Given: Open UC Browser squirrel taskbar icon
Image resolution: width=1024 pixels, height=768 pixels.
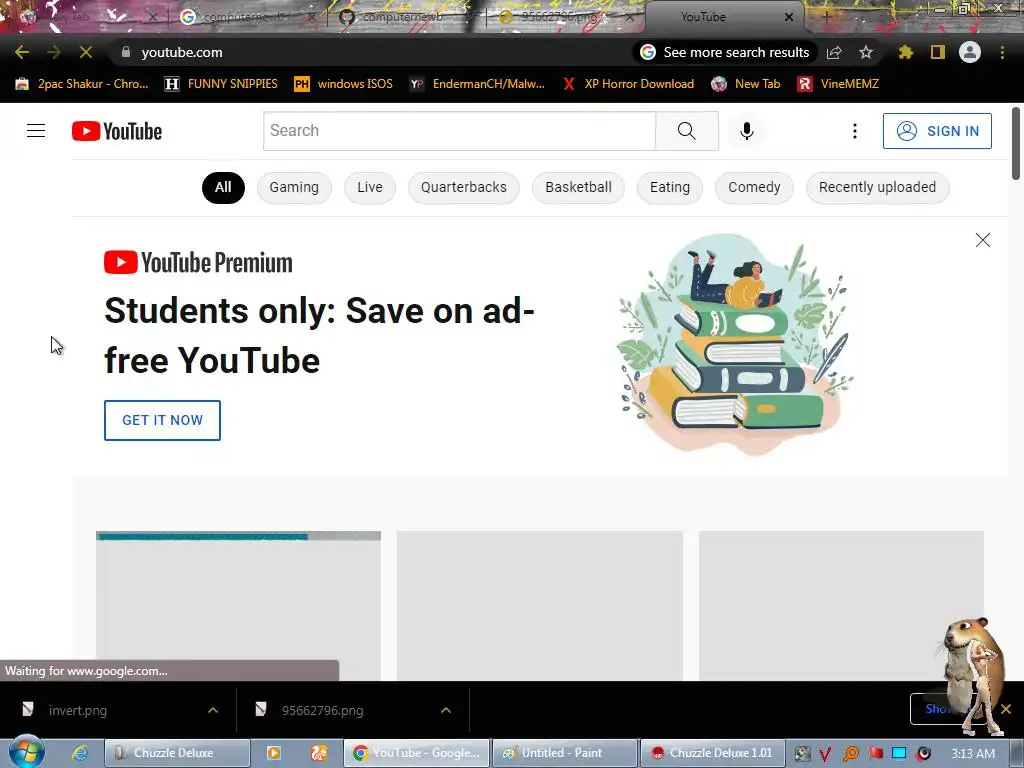Looking at the screenshot, I should tap(319, 753).
